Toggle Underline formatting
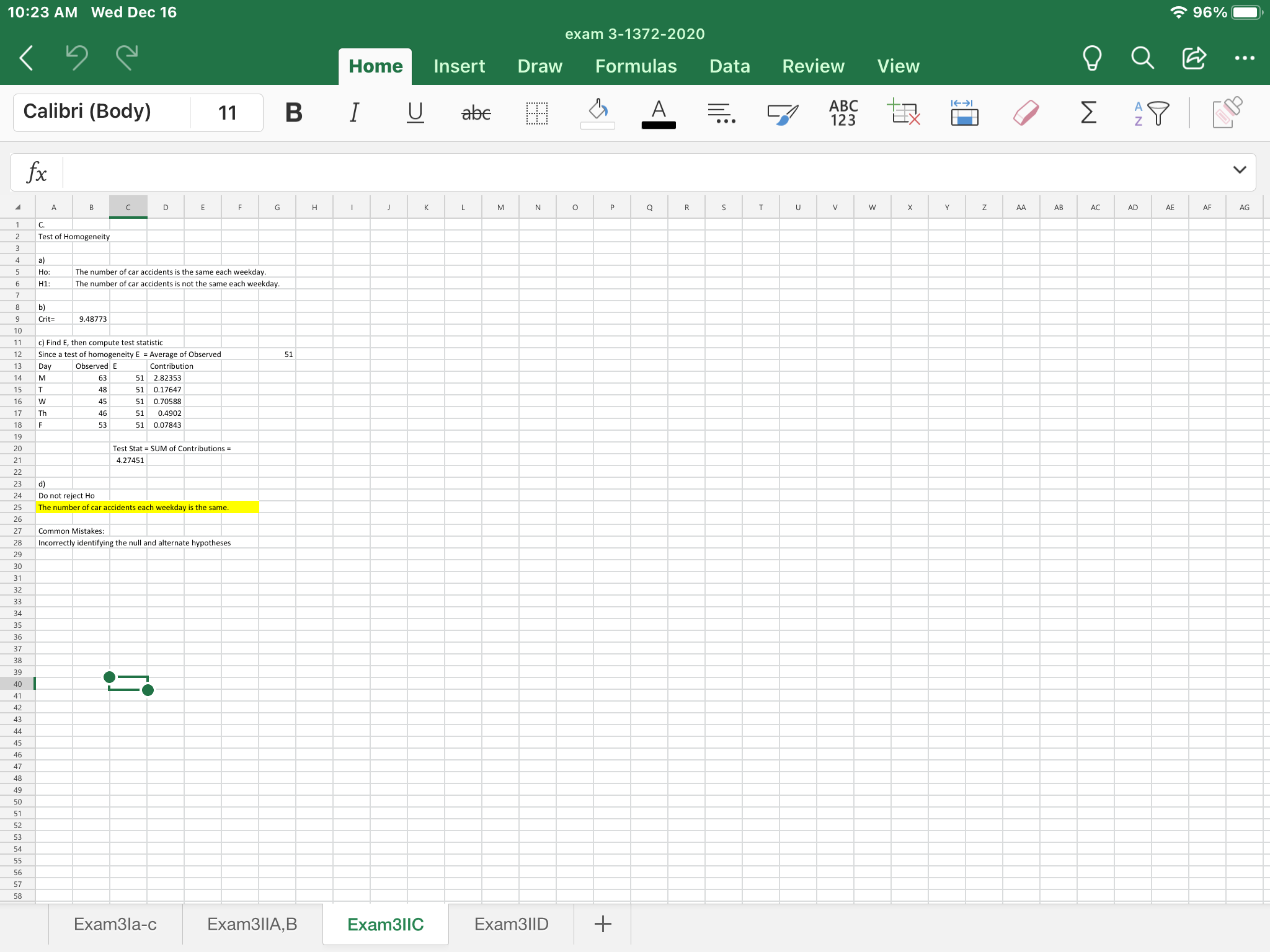Screen dimensions: 1270x952 [415, 112]
